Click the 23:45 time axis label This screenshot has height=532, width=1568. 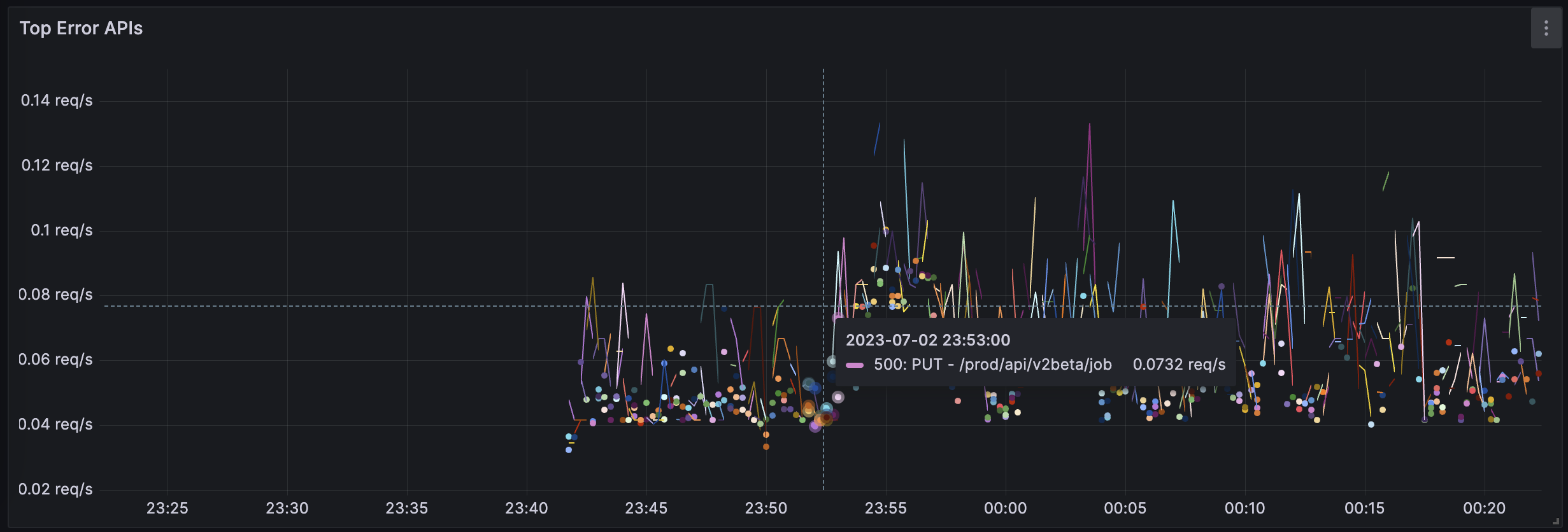646,508
